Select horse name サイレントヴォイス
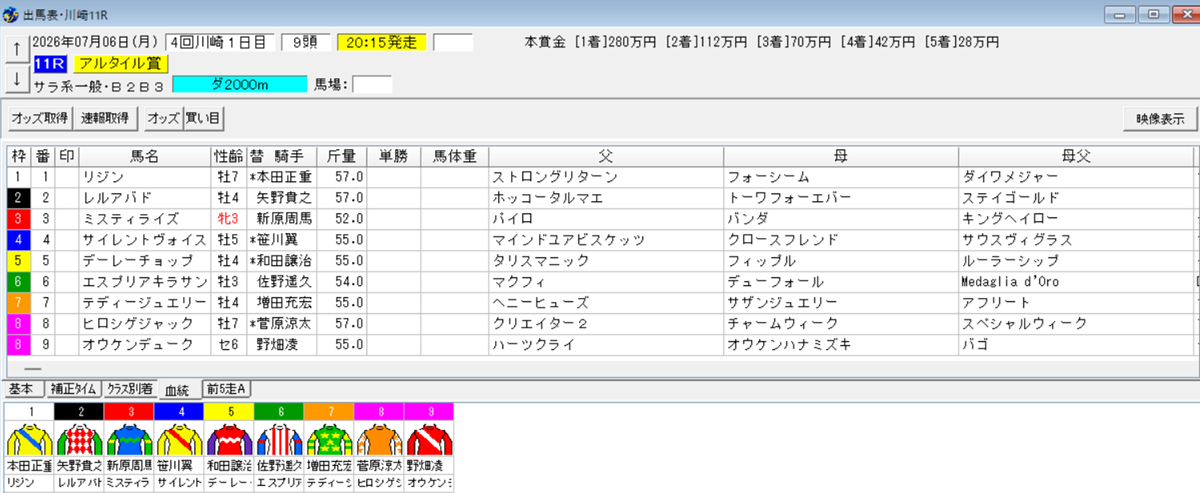Viewport: 1200px width, 493px height. coord(144,240)
